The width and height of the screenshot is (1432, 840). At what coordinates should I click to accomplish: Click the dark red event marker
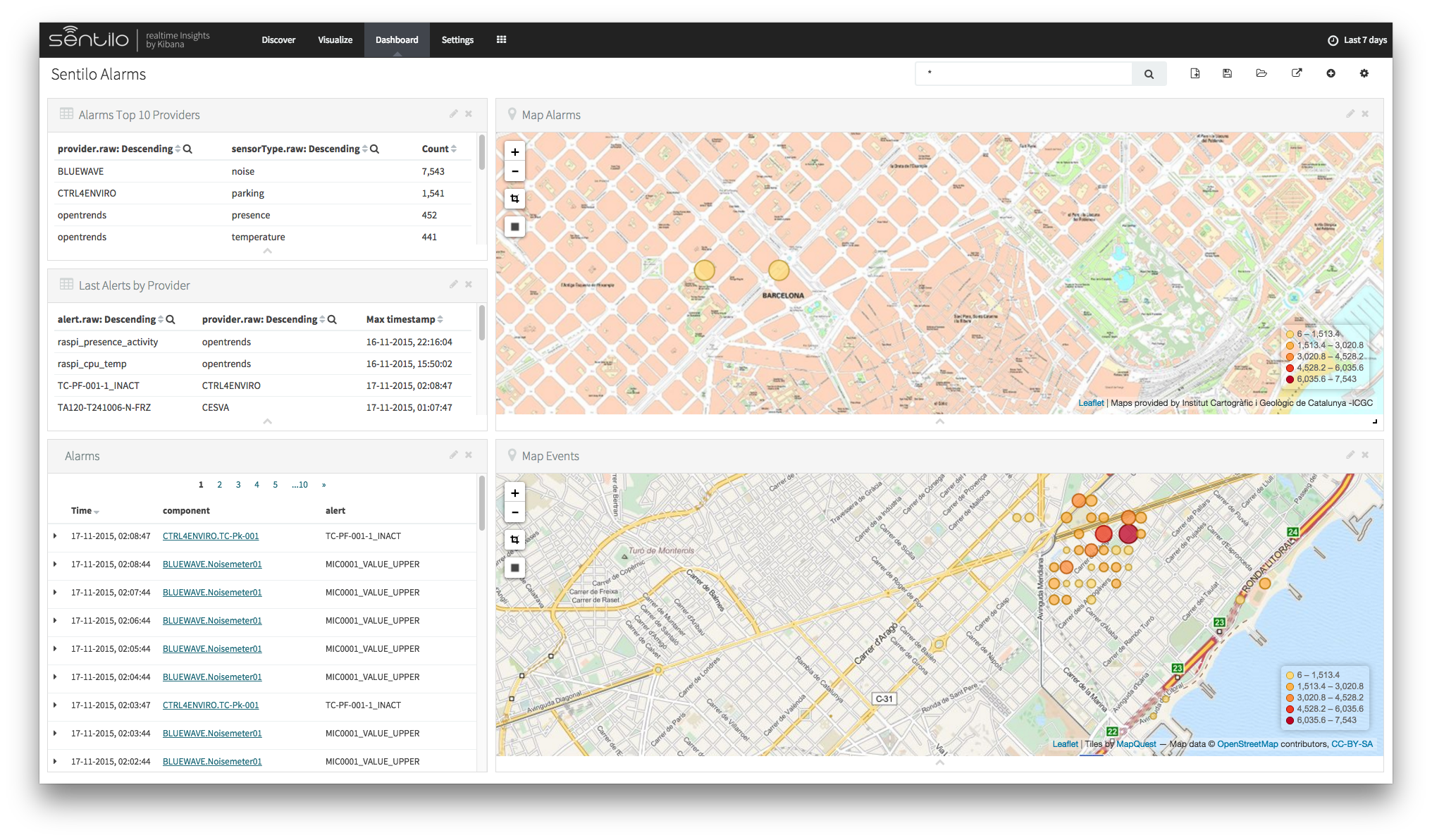coord(1128,533)
